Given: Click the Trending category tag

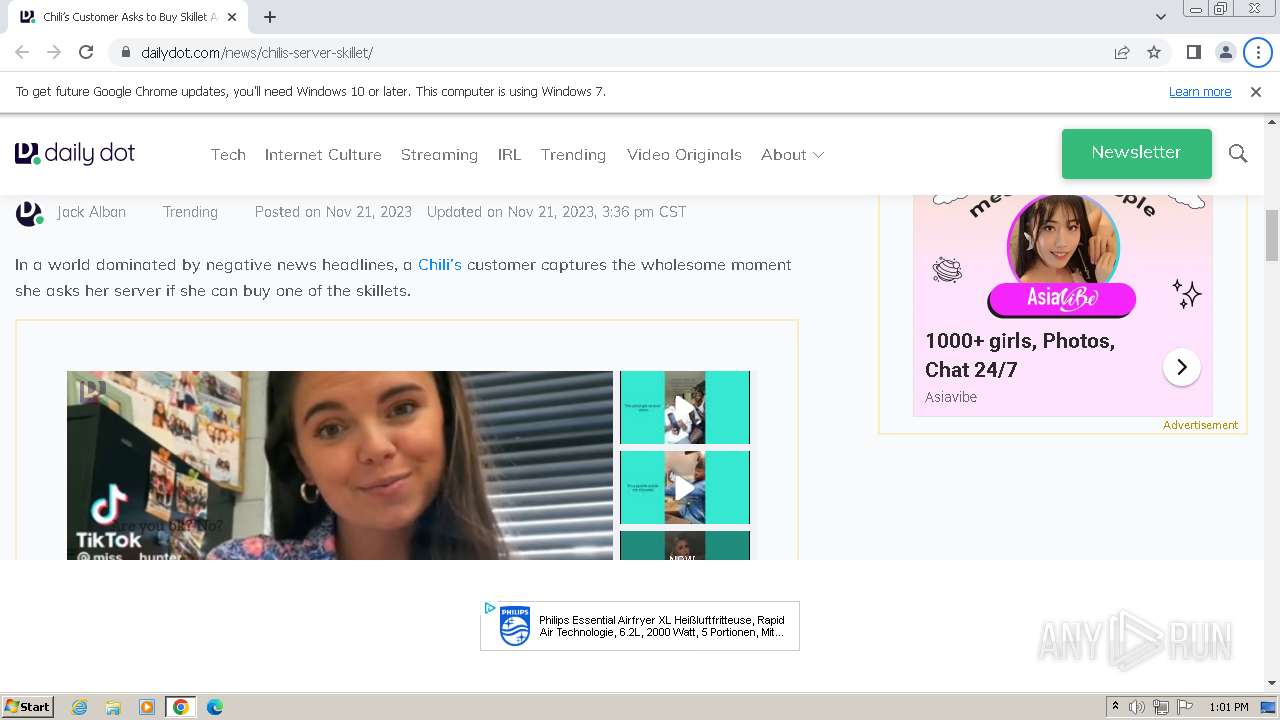Looking at the screenshot, I should click(x=190, y=212).
